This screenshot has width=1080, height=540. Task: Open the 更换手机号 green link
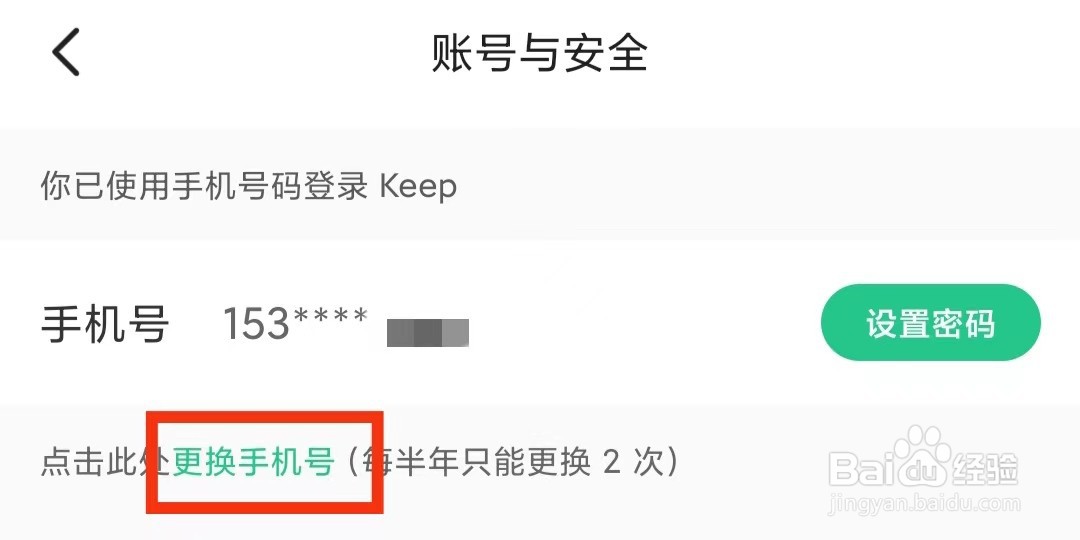[253, 463]
